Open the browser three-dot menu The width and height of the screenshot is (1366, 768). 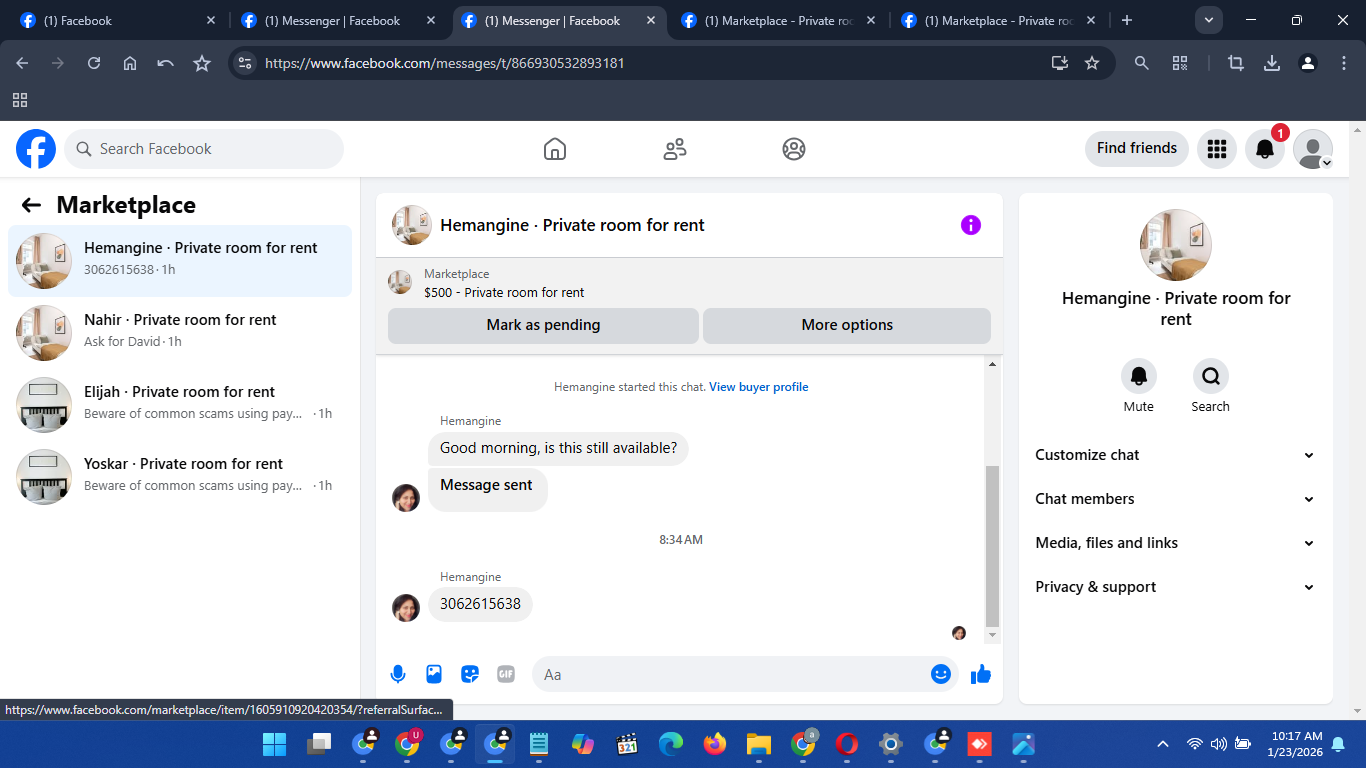pyautogui.click(x=1344, y=63)
